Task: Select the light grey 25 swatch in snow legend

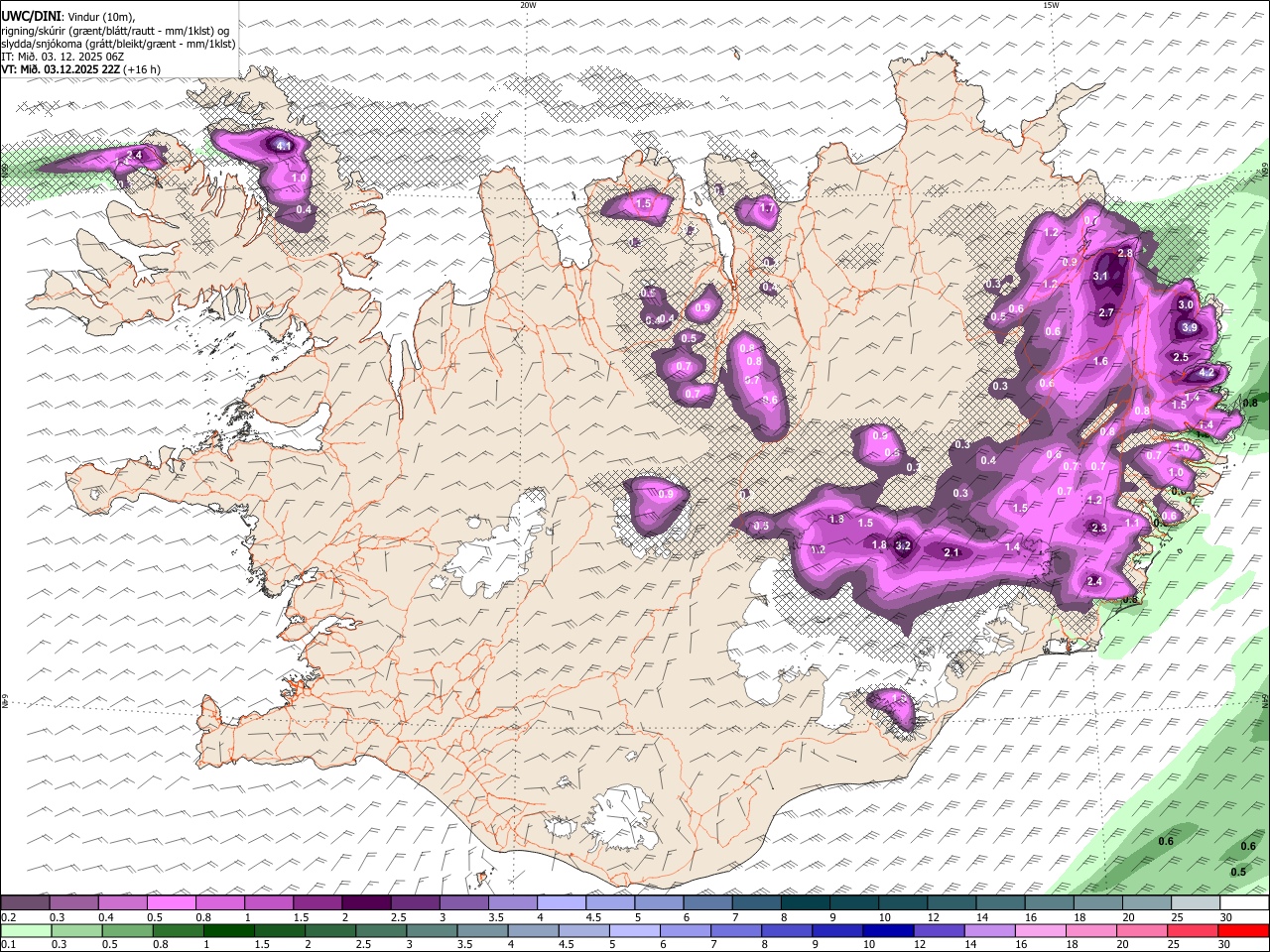Action: click(1196, 903)
